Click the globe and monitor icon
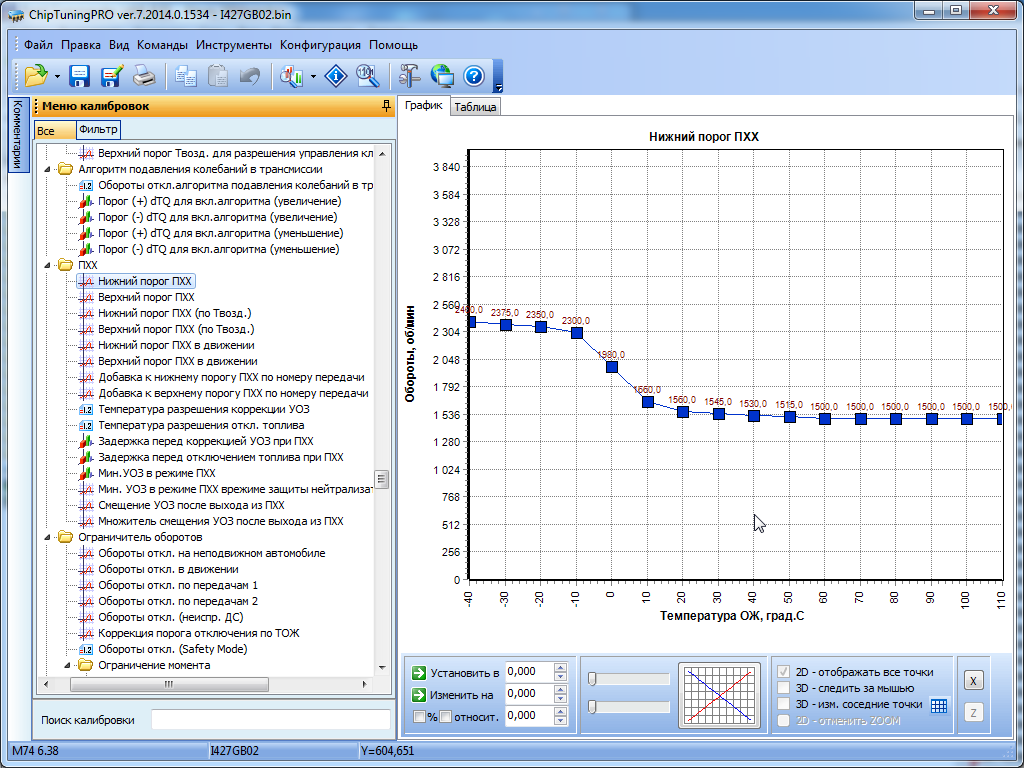Image resolution: width=1024 pixels, height=768 pixels. coord(442,76)
